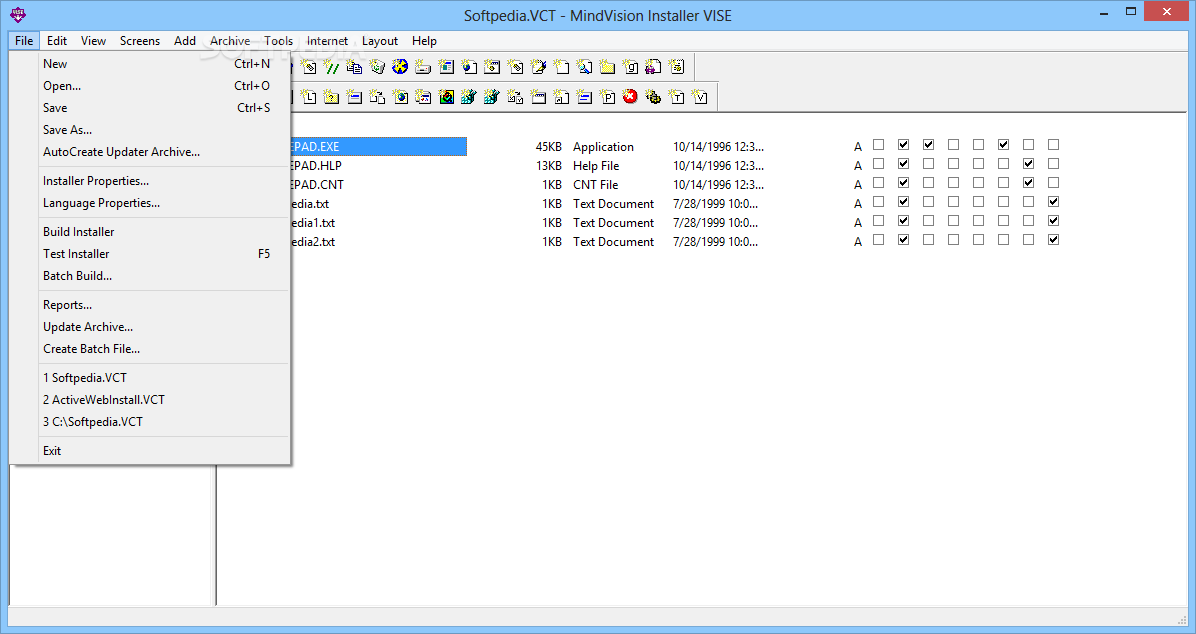Viewport: 1196px width, 634px height.
Task: Toggle the third checkbox in EPAD.EXE row
Action: coord(928,144)
